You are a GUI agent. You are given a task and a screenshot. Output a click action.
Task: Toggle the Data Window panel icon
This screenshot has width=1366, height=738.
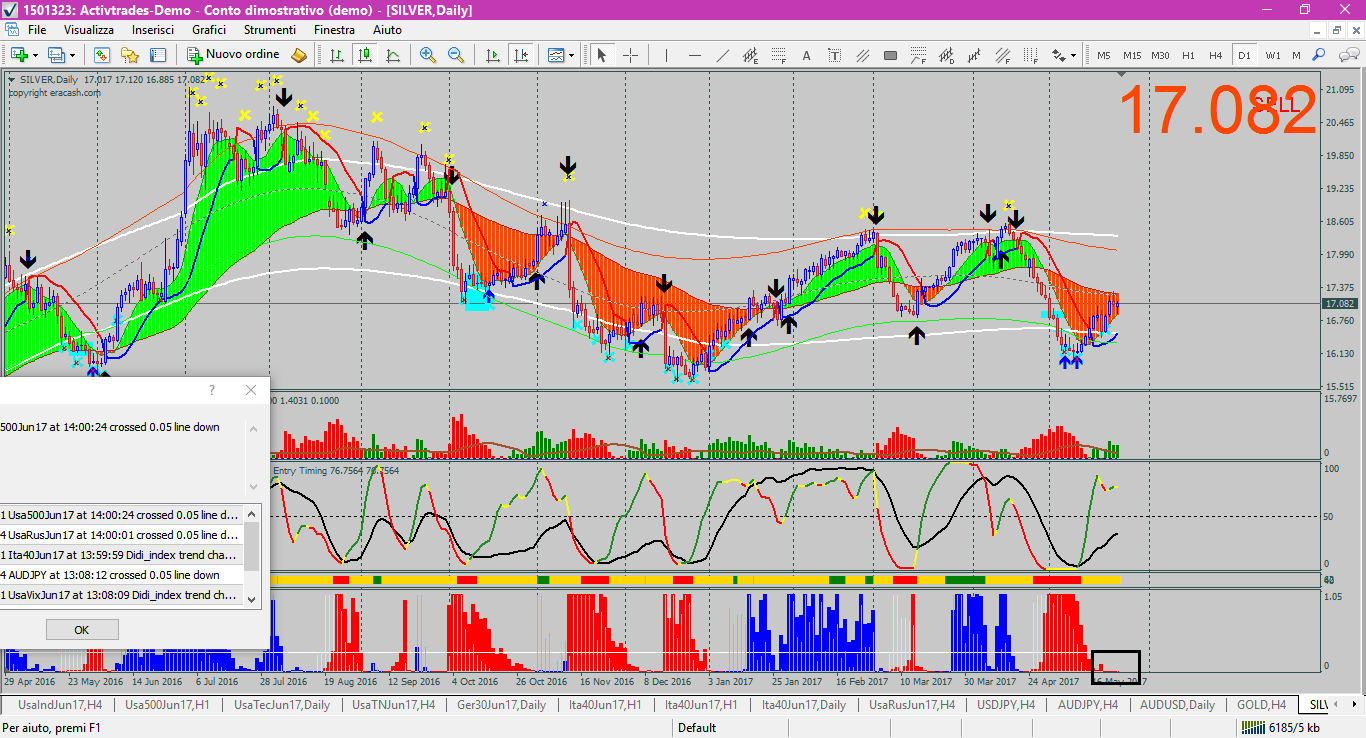(x=157, y=55)
